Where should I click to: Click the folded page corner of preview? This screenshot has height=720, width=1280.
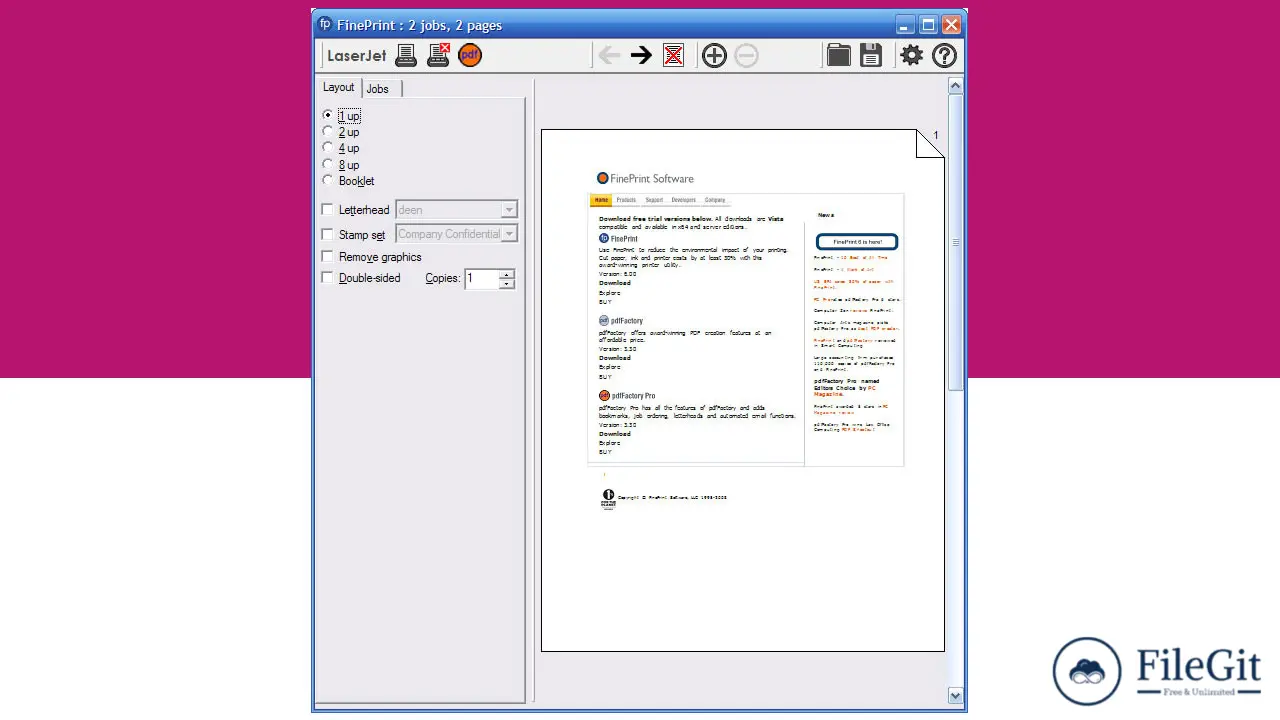[931, 143]
